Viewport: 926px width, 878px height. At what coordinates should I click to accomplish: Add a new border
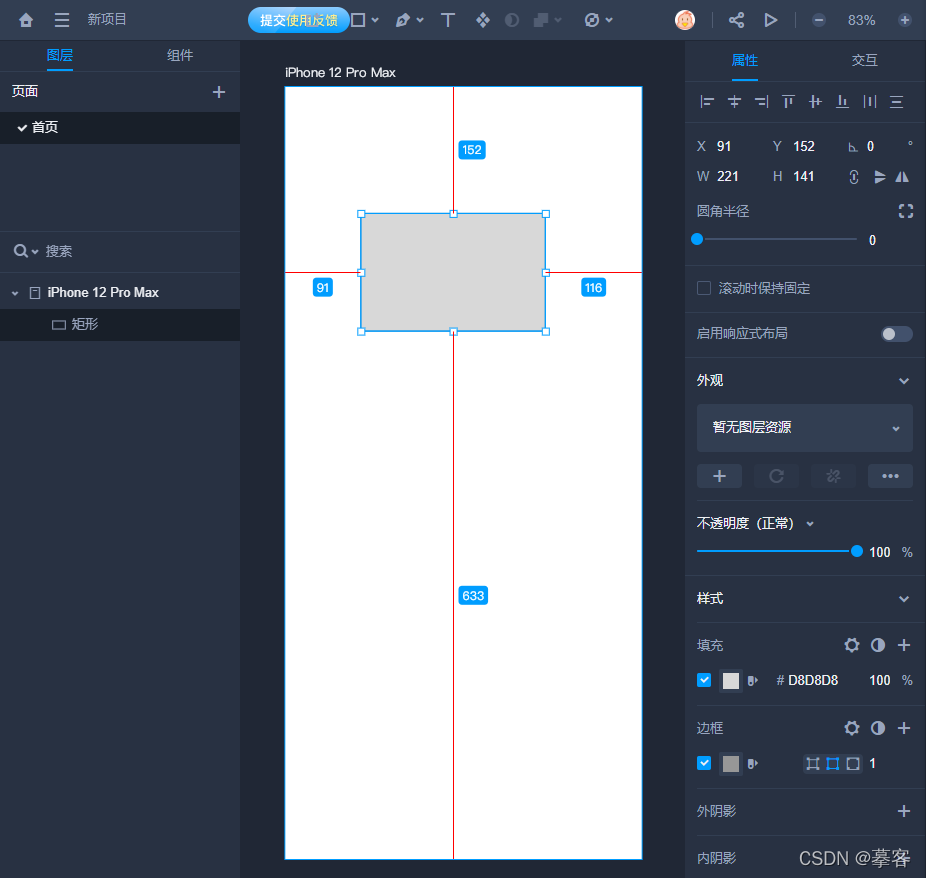tap(904, 728)
